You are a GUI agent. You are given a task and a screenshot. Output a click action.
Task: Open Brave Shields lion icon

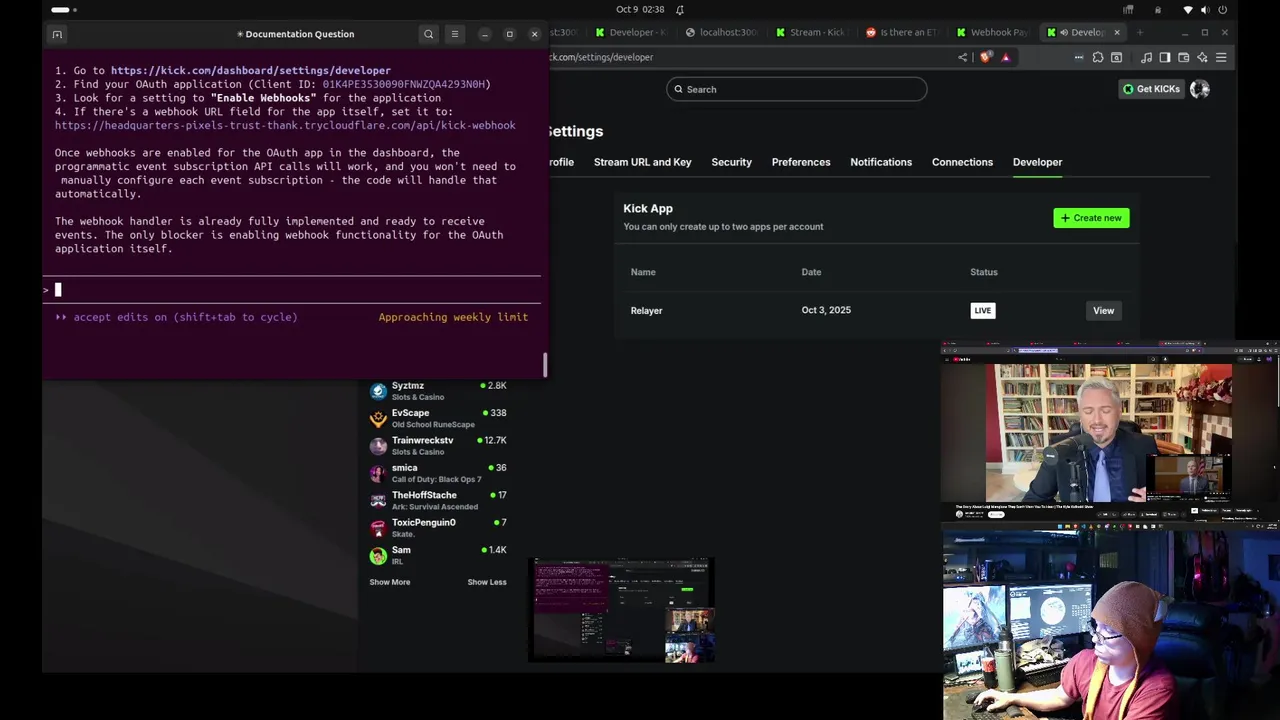986,57
